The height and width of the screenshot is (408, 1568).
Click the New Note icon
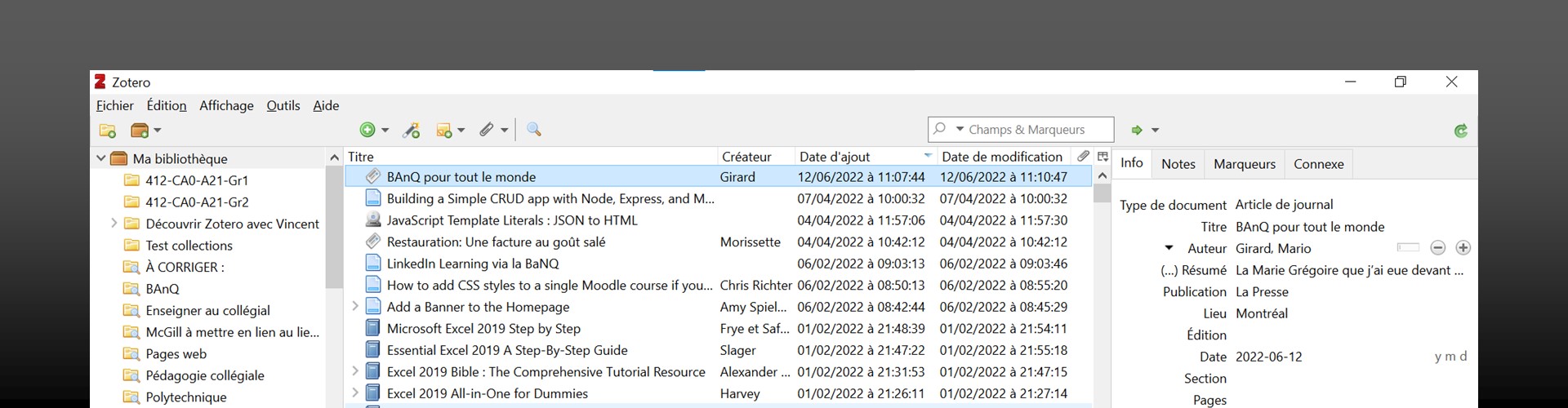[x=444, y=131]
